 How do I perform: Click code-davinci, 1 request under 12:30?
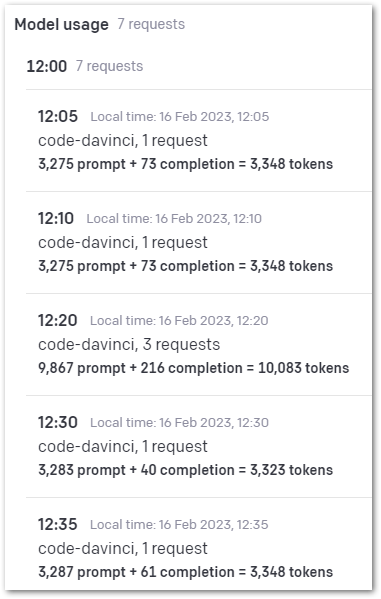pyautogui.click(x=123, y=446)
